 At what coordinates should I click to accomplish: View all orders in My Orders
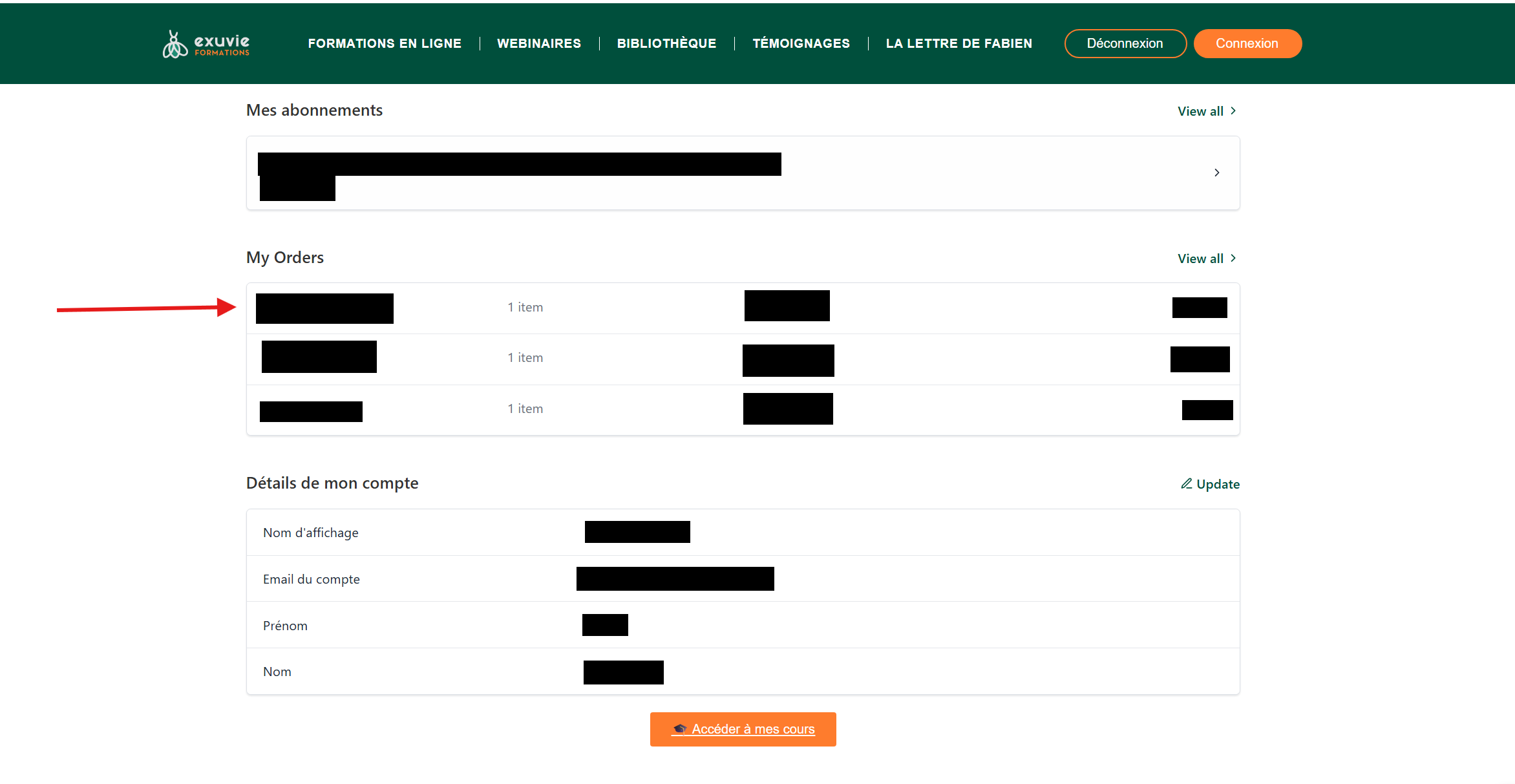tap(1200, 259)
